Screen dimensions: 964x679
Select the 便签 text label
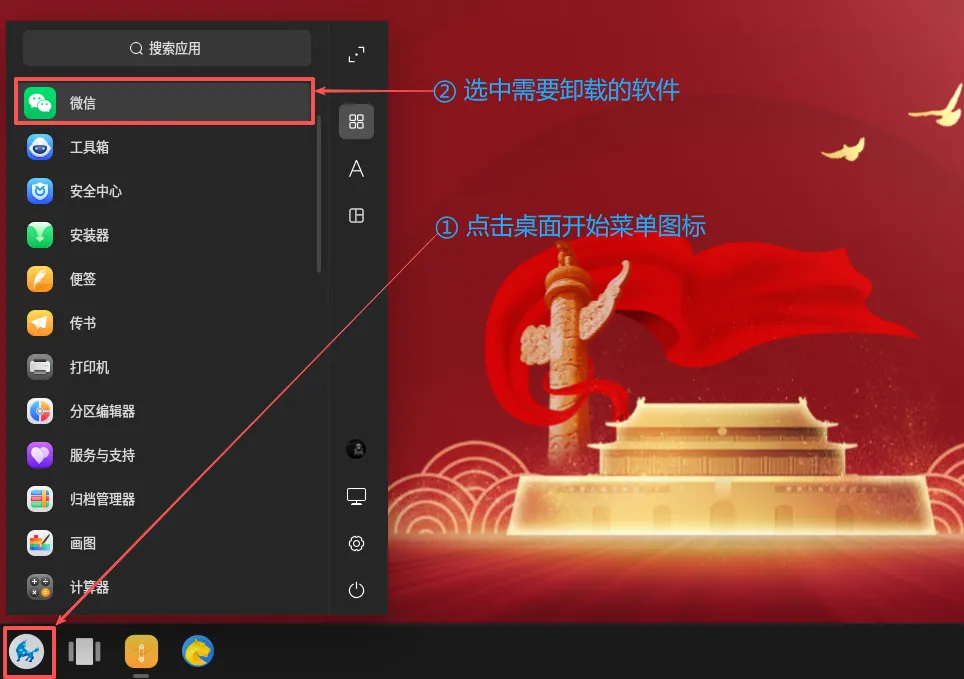83,279
